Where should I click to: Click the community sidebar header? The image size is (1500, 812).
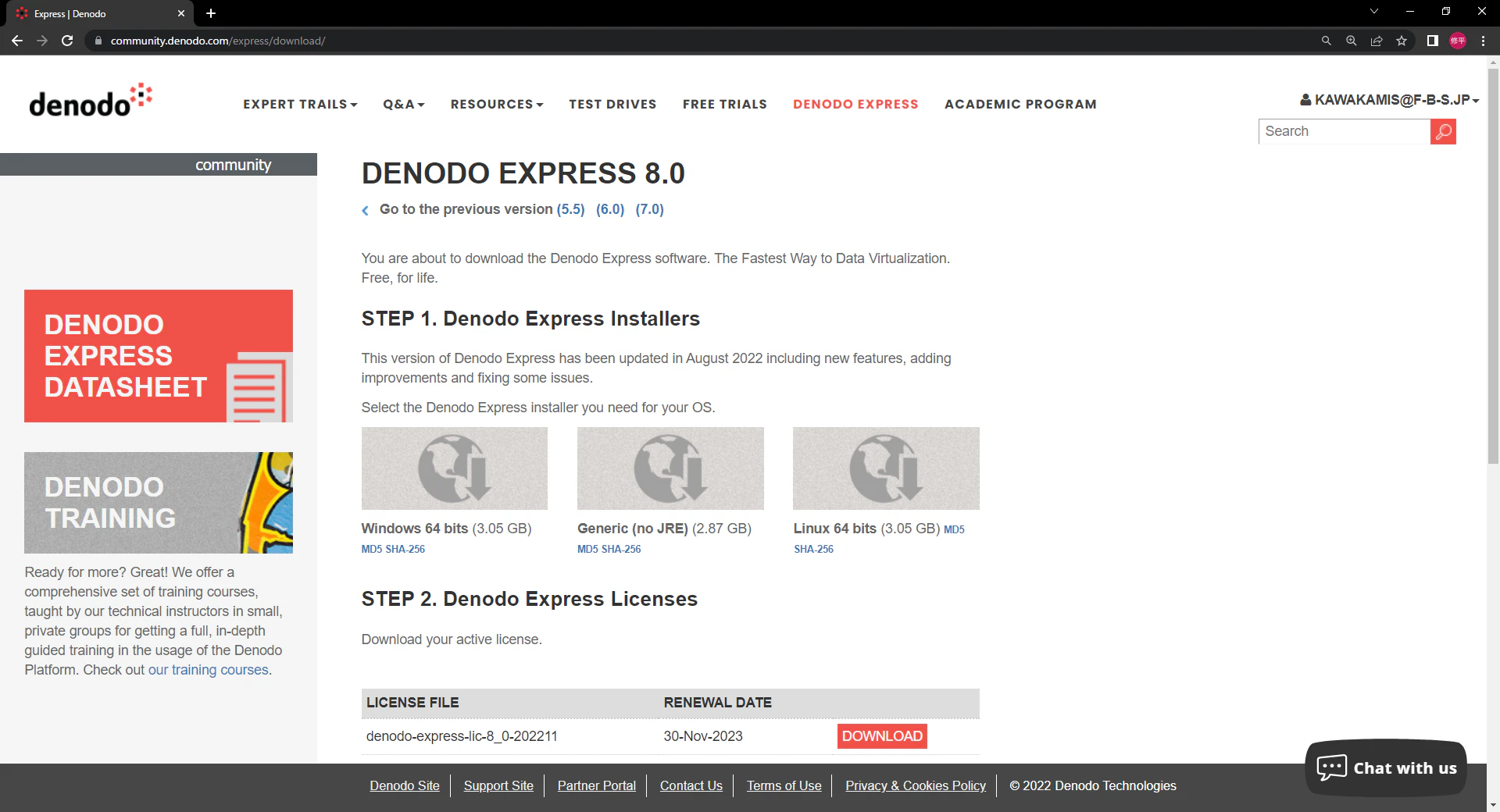point(159,165)
